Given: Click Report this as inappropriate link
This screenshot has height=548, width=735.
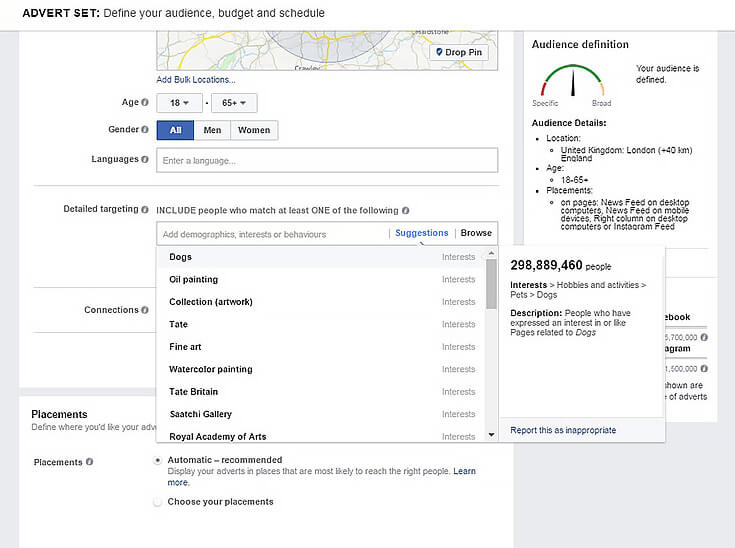Looking at the screenshot, I should 563,430.
